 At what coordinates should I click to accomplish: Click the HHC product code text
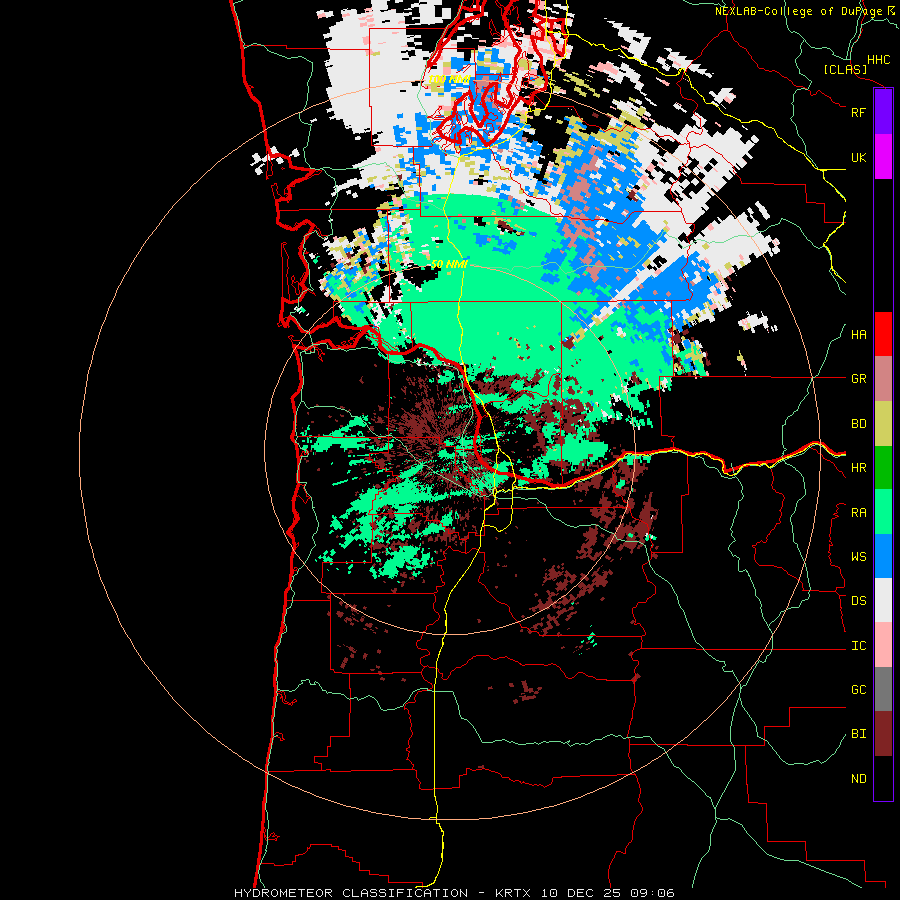[878, 60]
